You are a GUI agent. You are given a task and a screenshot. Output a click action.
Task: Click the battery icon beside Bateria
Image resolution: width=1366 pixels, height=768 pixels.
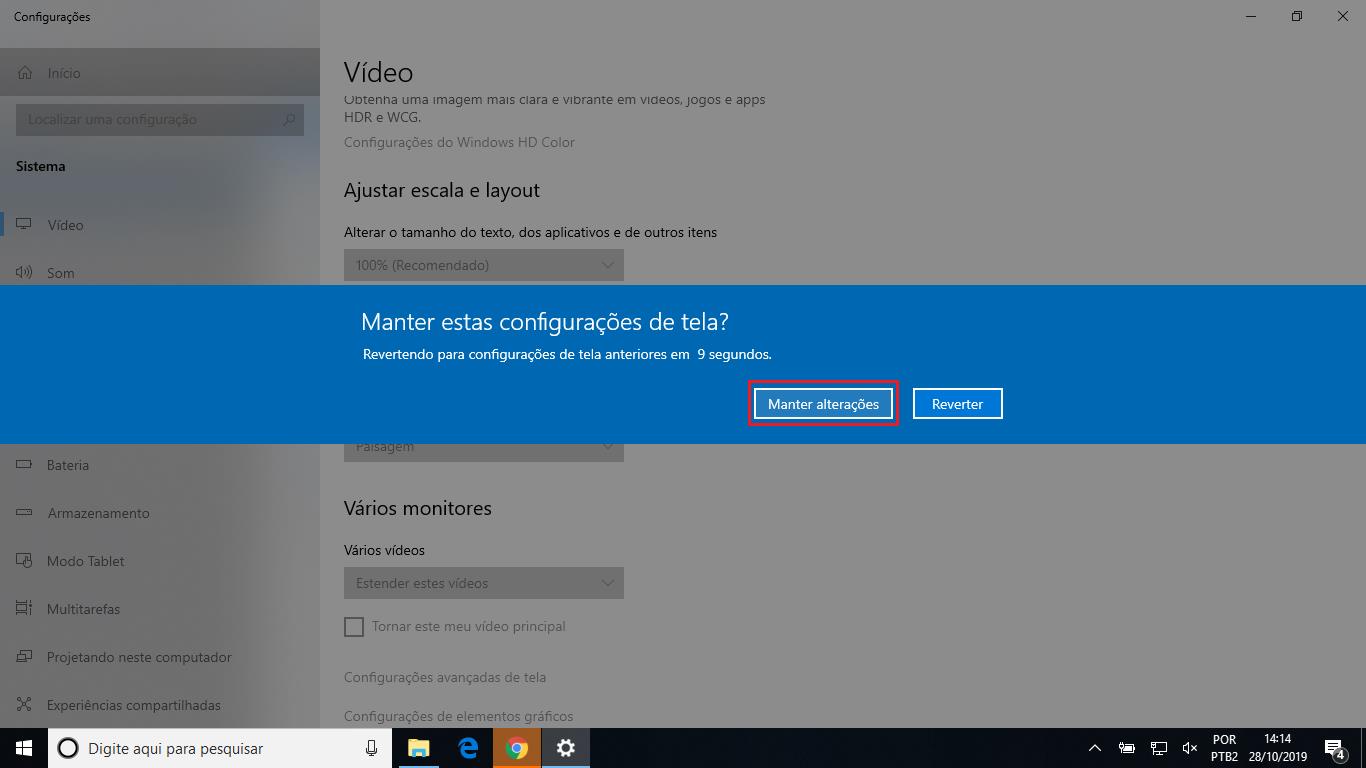(24, 465)
